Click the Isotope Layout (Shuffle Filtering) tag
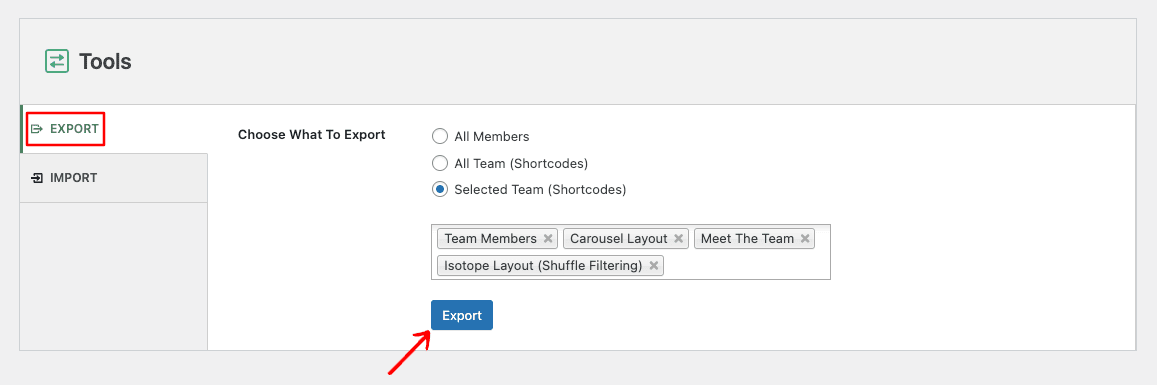Viewport: 1157px width, 385px height. (x=543, y=266)
